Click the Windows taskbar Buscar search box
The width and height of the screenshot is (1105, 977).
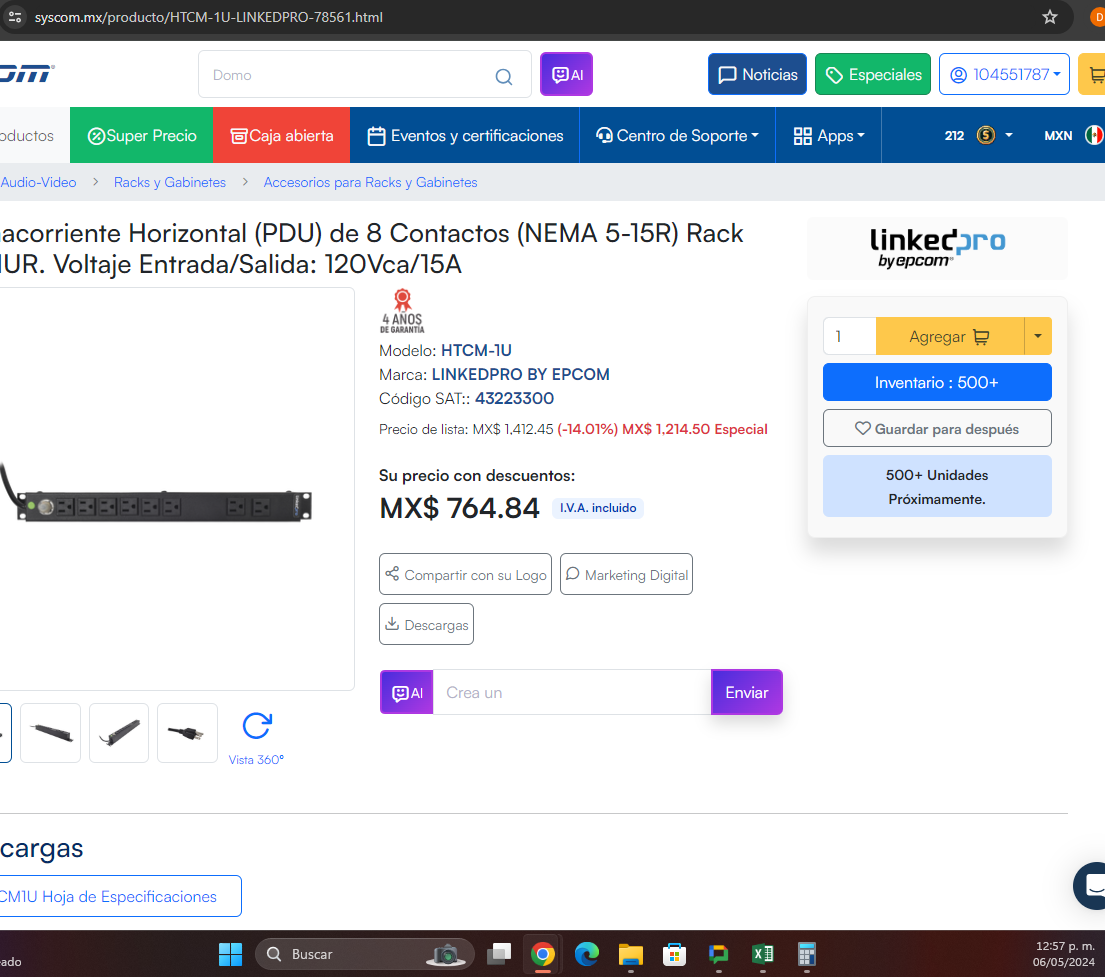364,954
